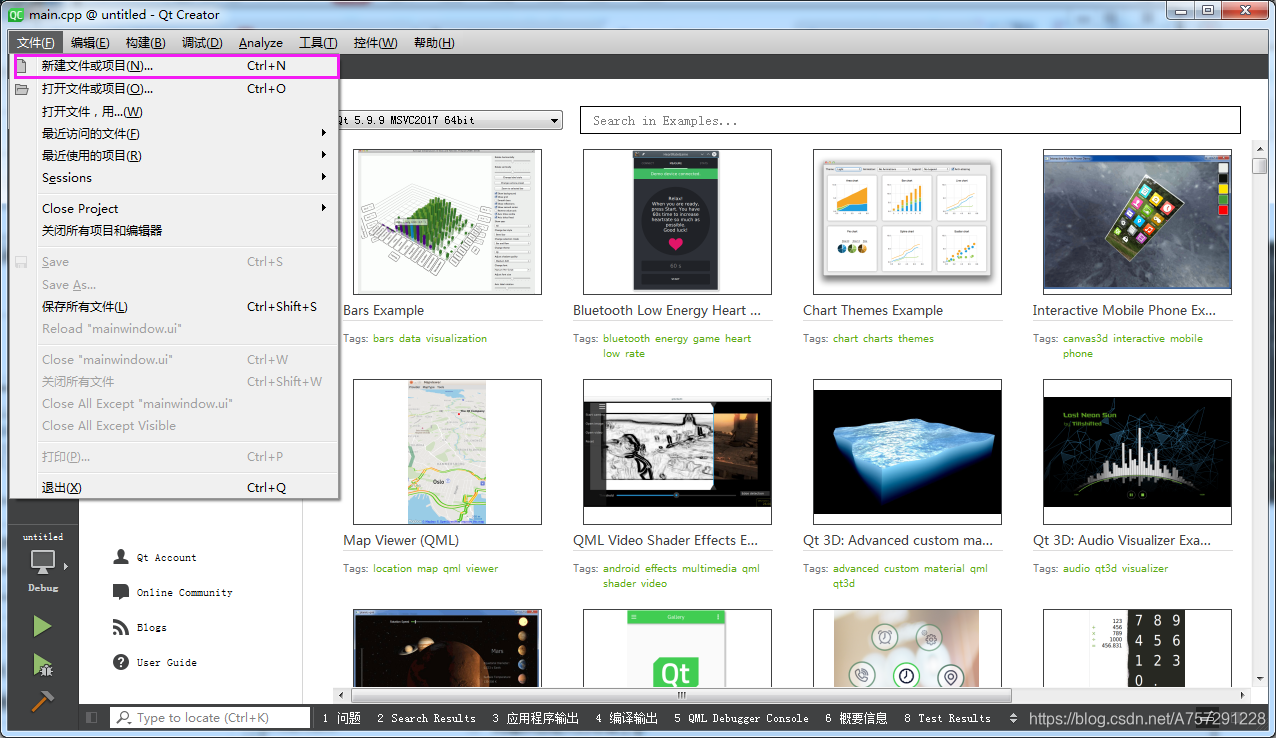This screenshot has width=1276, height=738.
Task: Open the 帮助(H) menu
Action: (434, 43)
